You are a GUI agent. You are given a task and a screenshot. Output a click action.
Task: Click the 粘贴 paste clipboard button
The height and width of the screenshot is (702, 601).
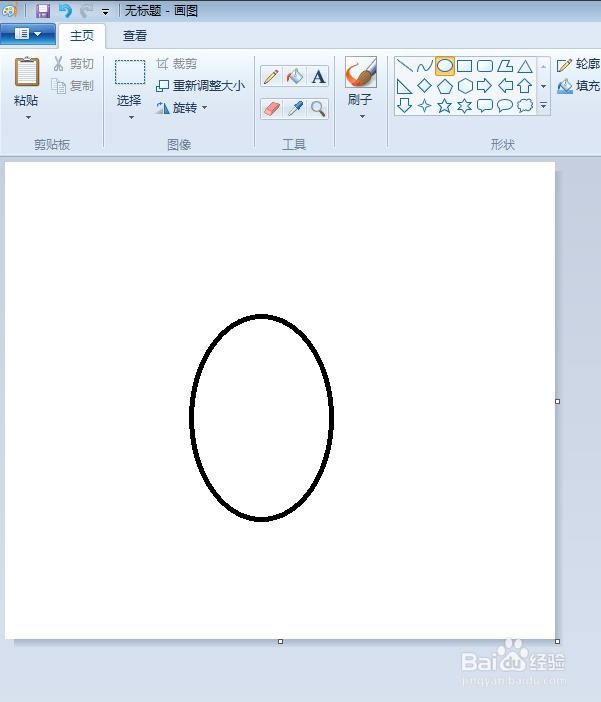click(27, 72)
